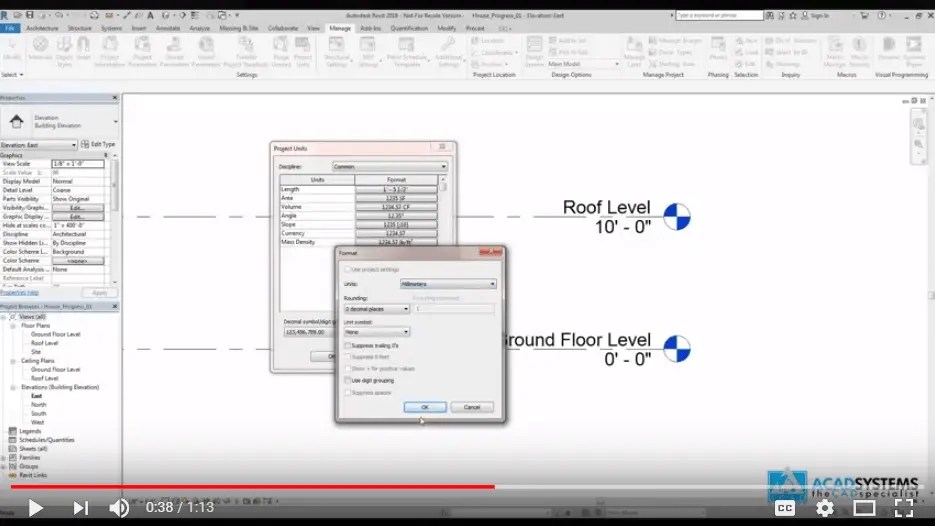Open Dynamo Player
This screenshot has height=526, width=935.
914,50
